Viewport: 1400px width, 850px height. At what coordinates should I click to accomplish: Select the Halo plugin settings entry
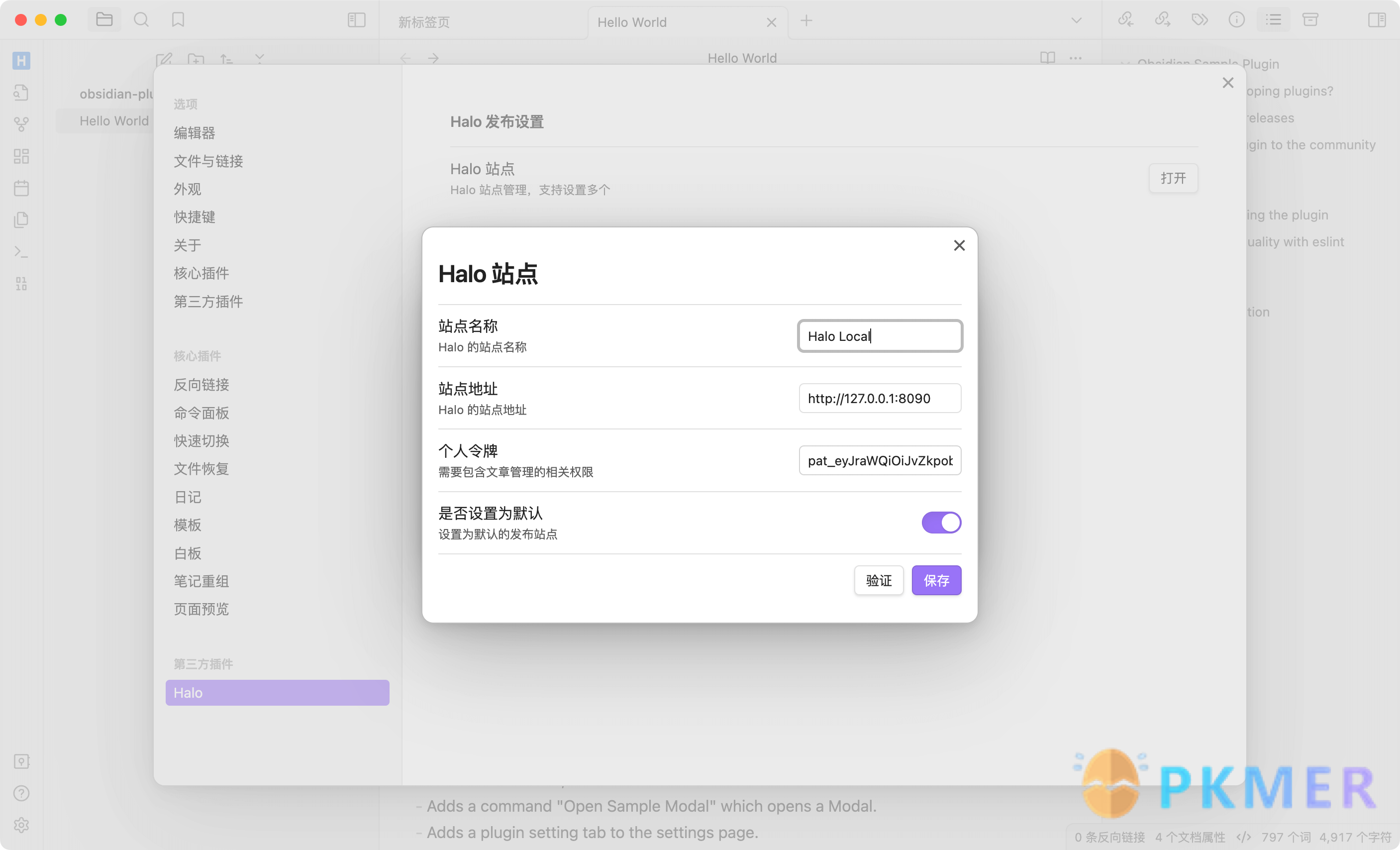(x=277, y=693)
